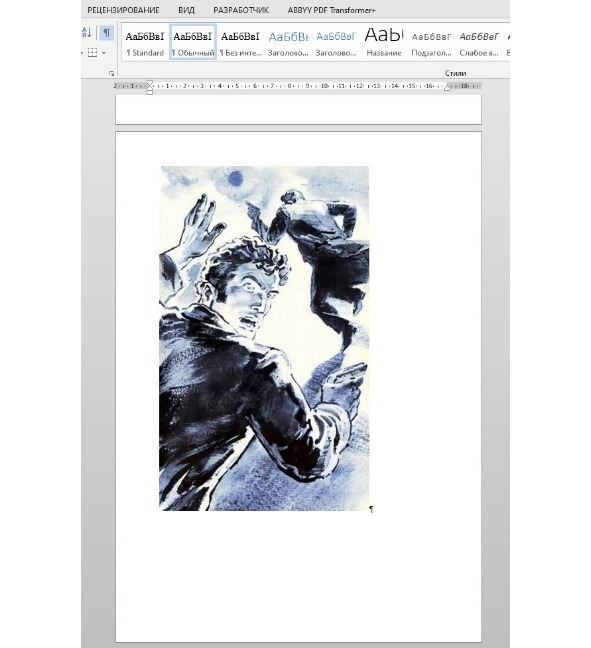Image resolution: width=591 pixels, height=648 pixels.
Task: Click the Borders icon
Action: [93, 52]
